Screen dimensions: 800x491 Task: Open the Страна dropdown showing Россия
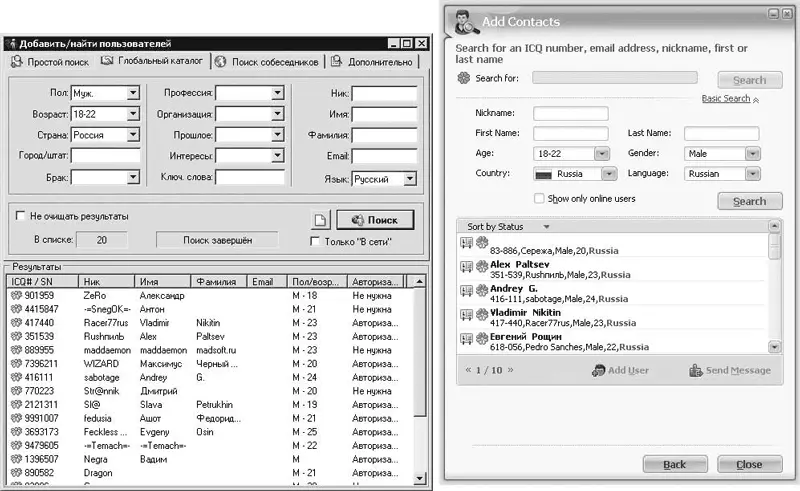click(133, 135)
